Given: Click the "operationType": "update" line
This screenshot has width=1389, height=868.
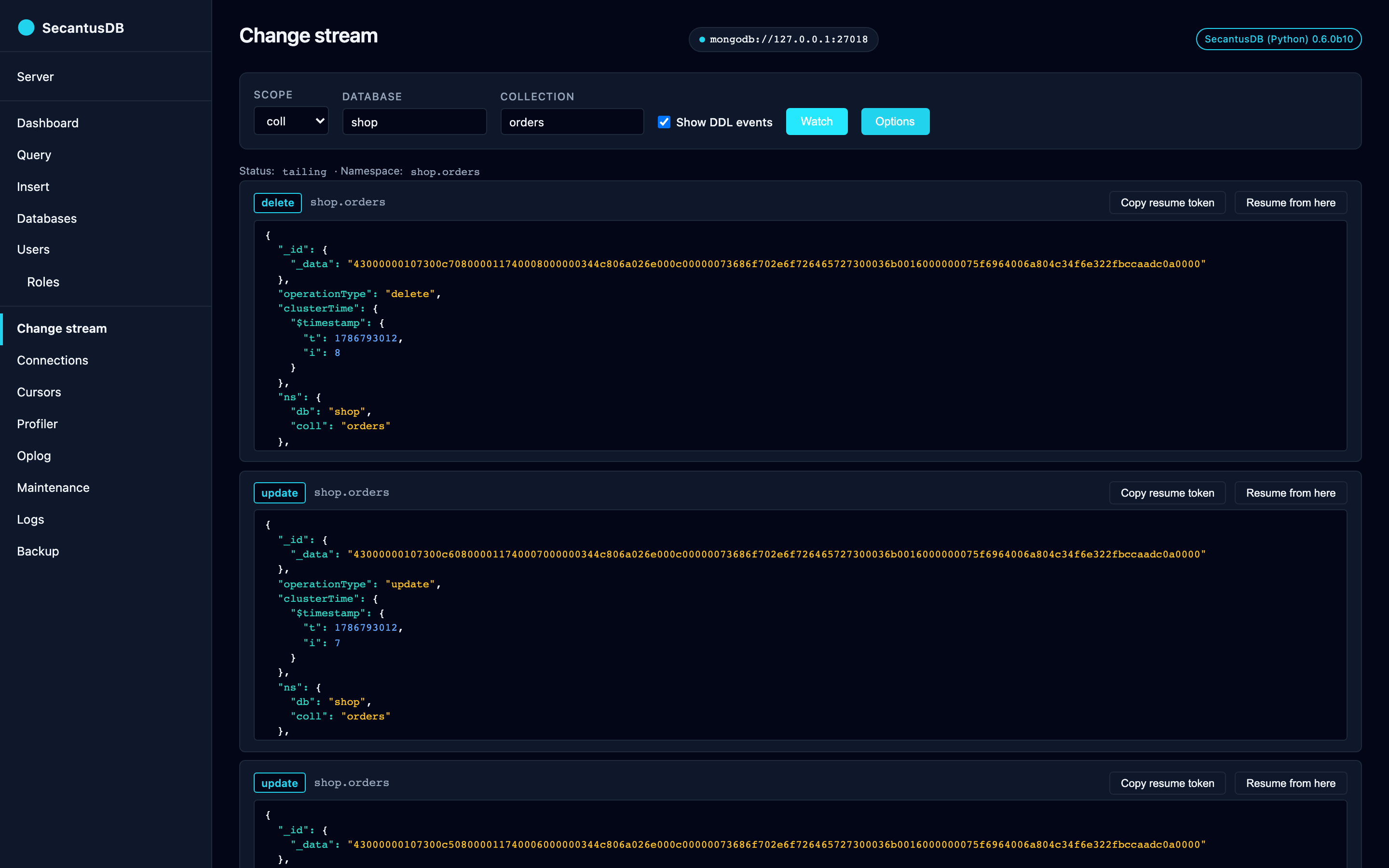Looking at the screenshot, I should [359, 584].
